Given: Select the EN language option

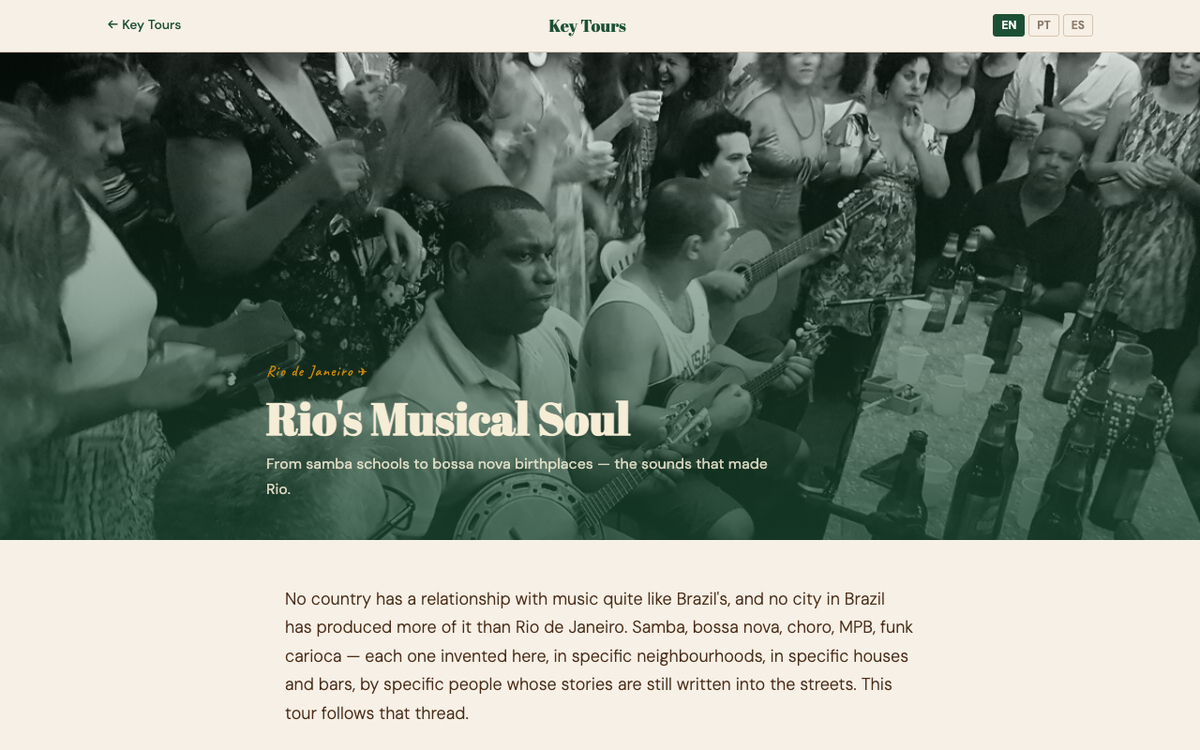Looking at the screenshot, I should tap(1008, 25).
